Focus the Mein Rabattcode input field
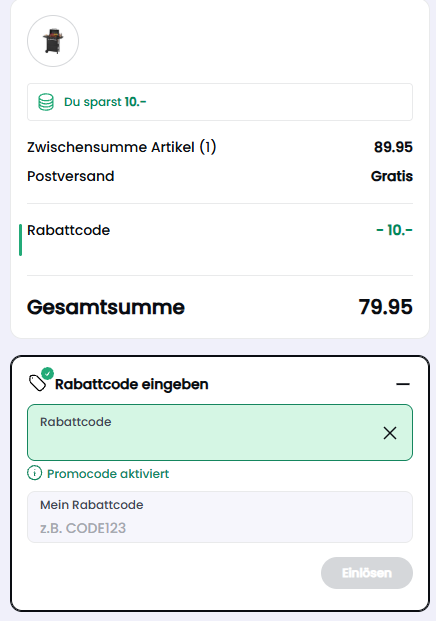Screen dimensions: 436x621 [x=220, y=517]
